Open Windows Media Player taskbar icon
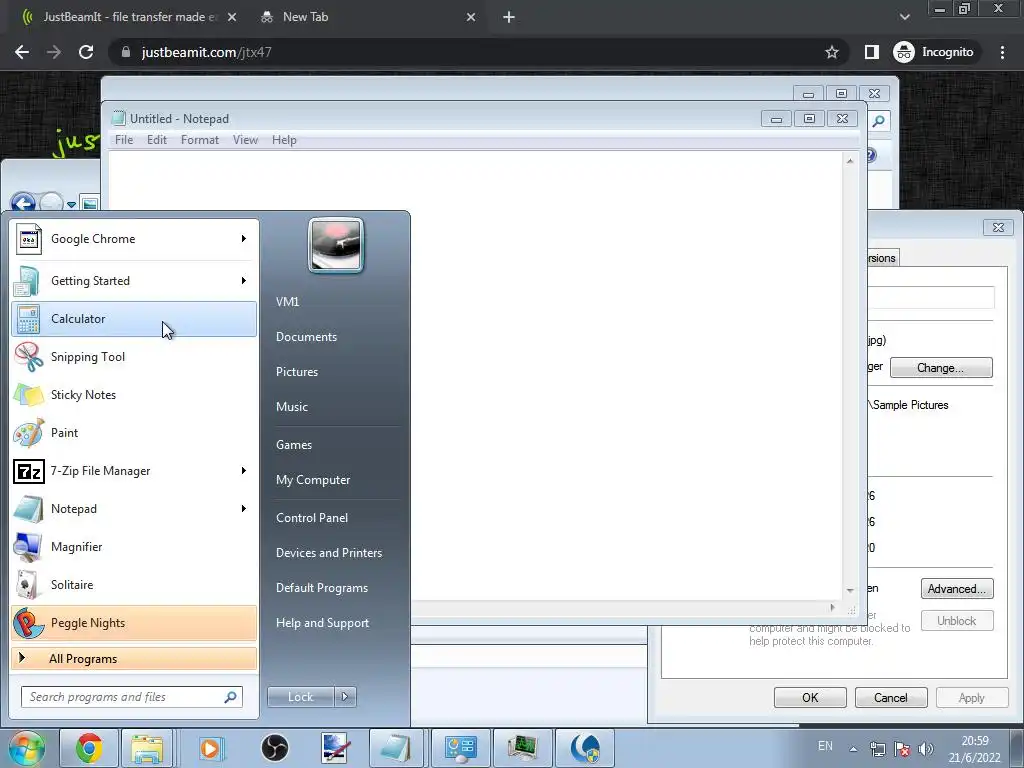 tap(210, 748)
